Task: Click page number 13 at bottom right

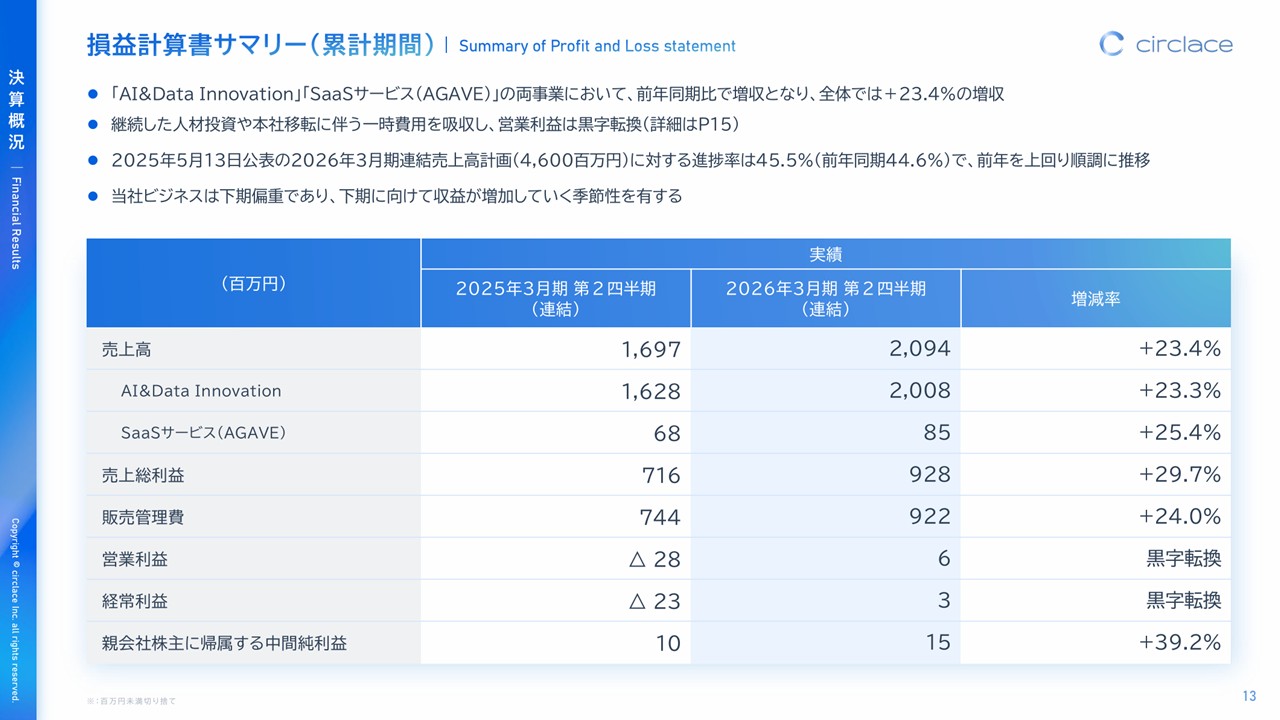Action: [1248, 696]
